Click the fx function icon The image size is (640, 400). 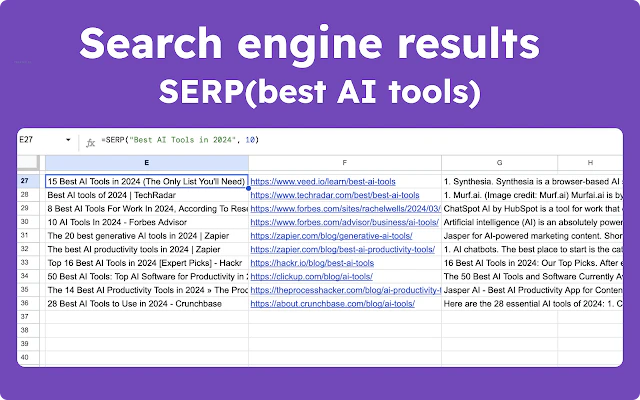90,142
